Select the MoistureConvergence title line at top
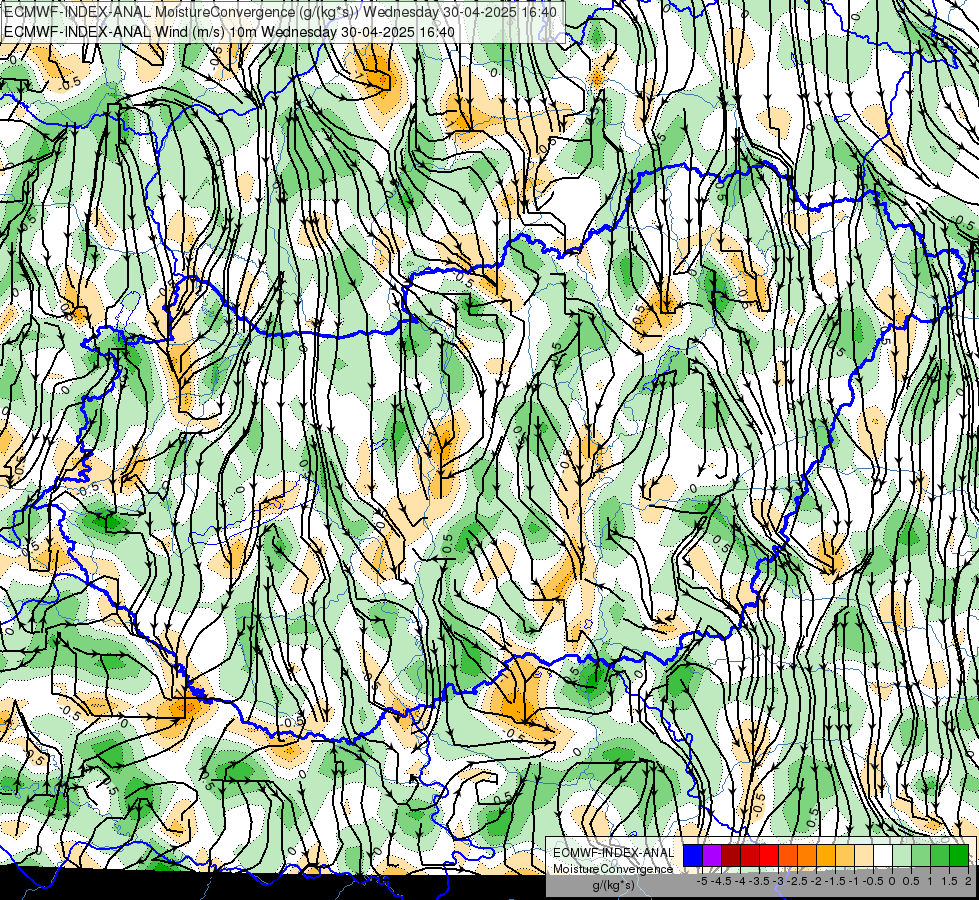979x900 pixels. [x=280, y=11]
